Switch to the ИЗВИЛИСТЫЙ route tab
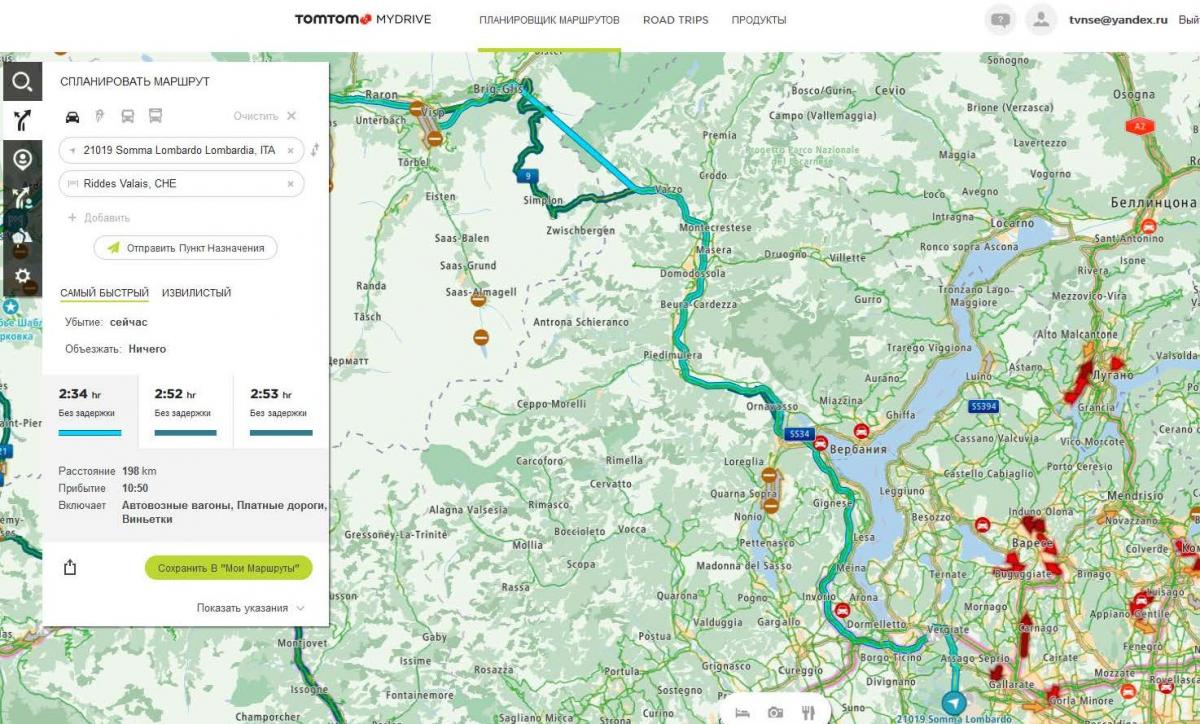This screenshot has width=1200, height=724. coord(196,293)
